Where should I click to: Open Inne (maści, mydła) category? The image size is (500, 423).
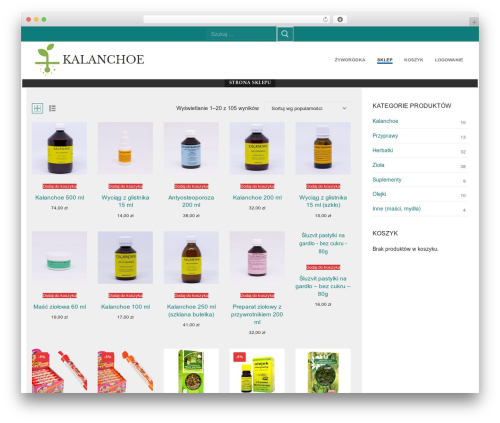(x=397, y=209)
